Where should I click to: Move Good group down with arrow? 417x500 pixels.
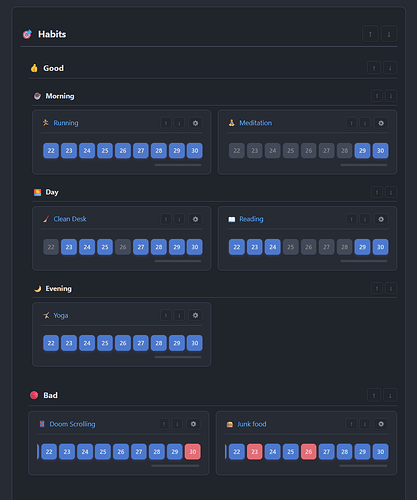(390, 68)
